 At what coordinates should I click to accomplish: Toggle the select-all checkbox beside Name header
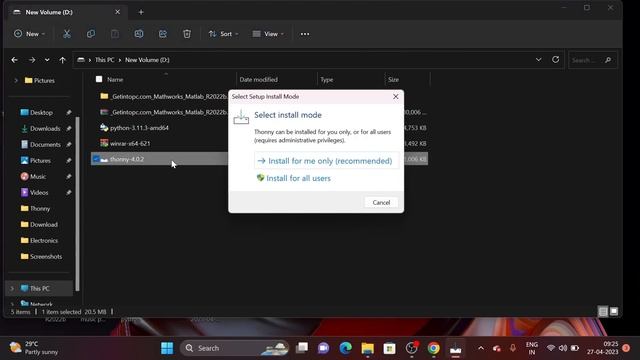coord(99,79)
